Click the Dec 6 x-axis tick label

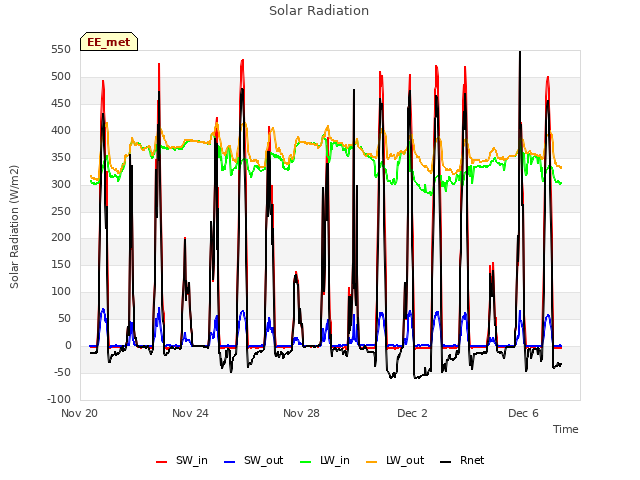[x=523, y=413]
